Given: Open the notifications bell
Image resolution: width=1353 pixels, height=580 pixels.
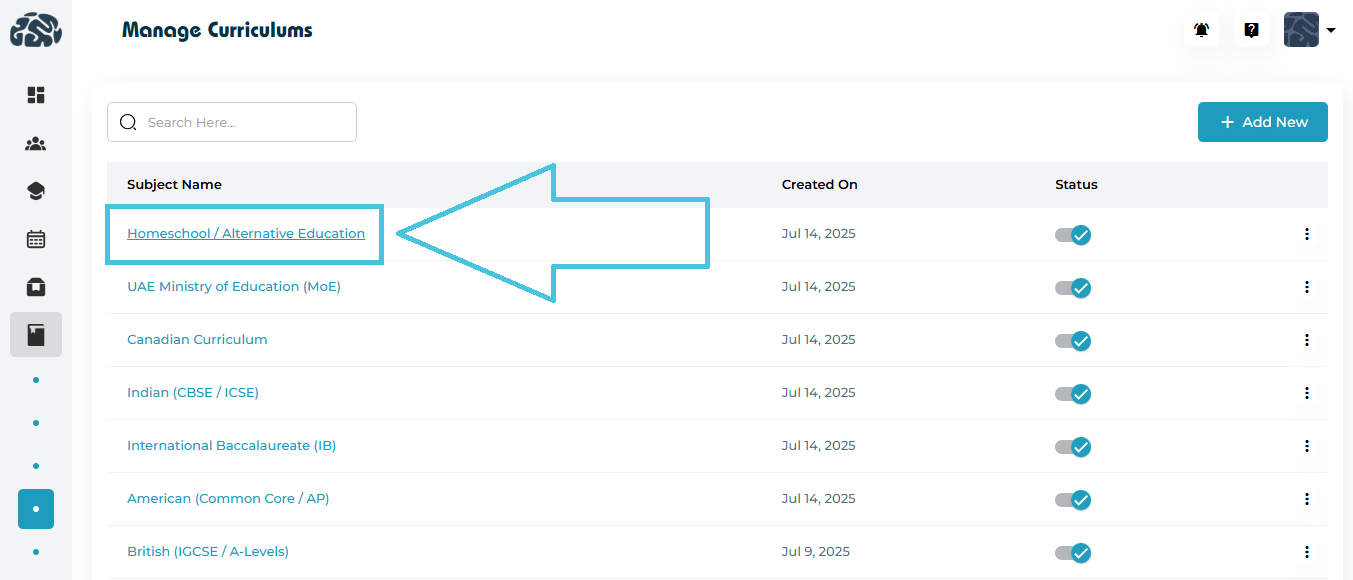Looking at the screenshot, I should 1201,30.
